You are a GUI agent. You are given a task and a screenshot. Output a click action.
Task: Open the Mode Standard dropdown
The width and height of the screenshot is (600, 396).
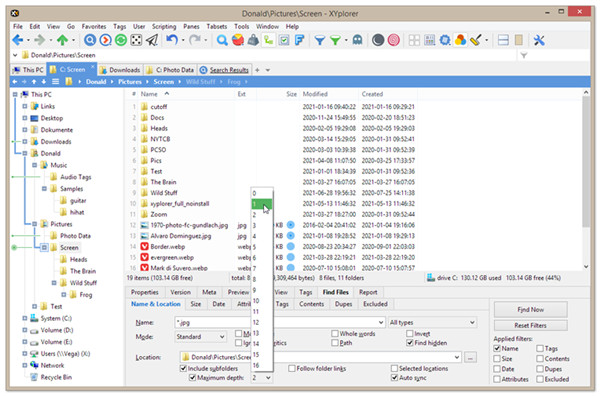(200, 337)
